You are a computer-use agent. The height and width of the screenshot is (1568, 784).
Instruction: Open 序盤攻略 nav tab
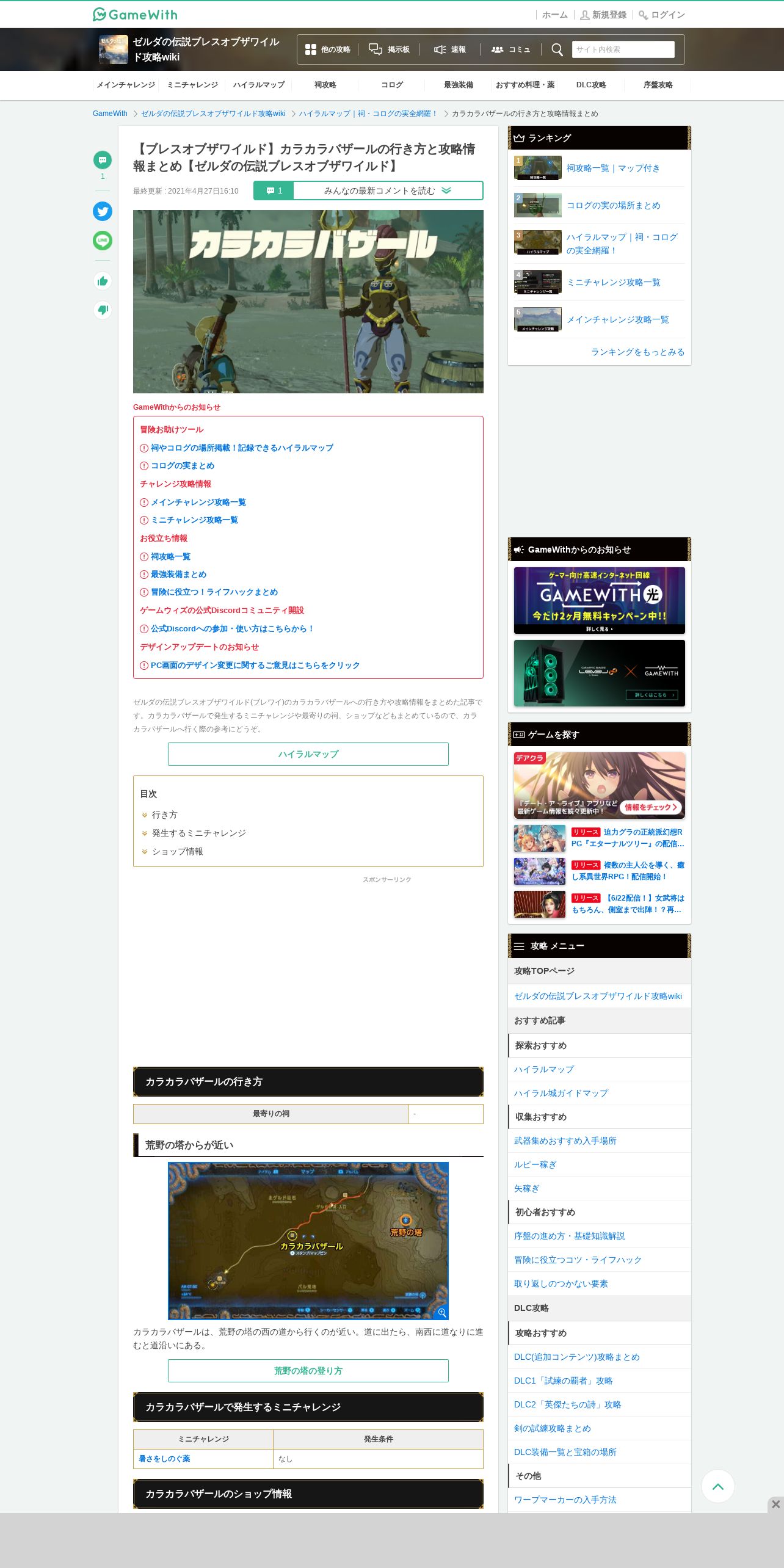(x=658, y=85)
